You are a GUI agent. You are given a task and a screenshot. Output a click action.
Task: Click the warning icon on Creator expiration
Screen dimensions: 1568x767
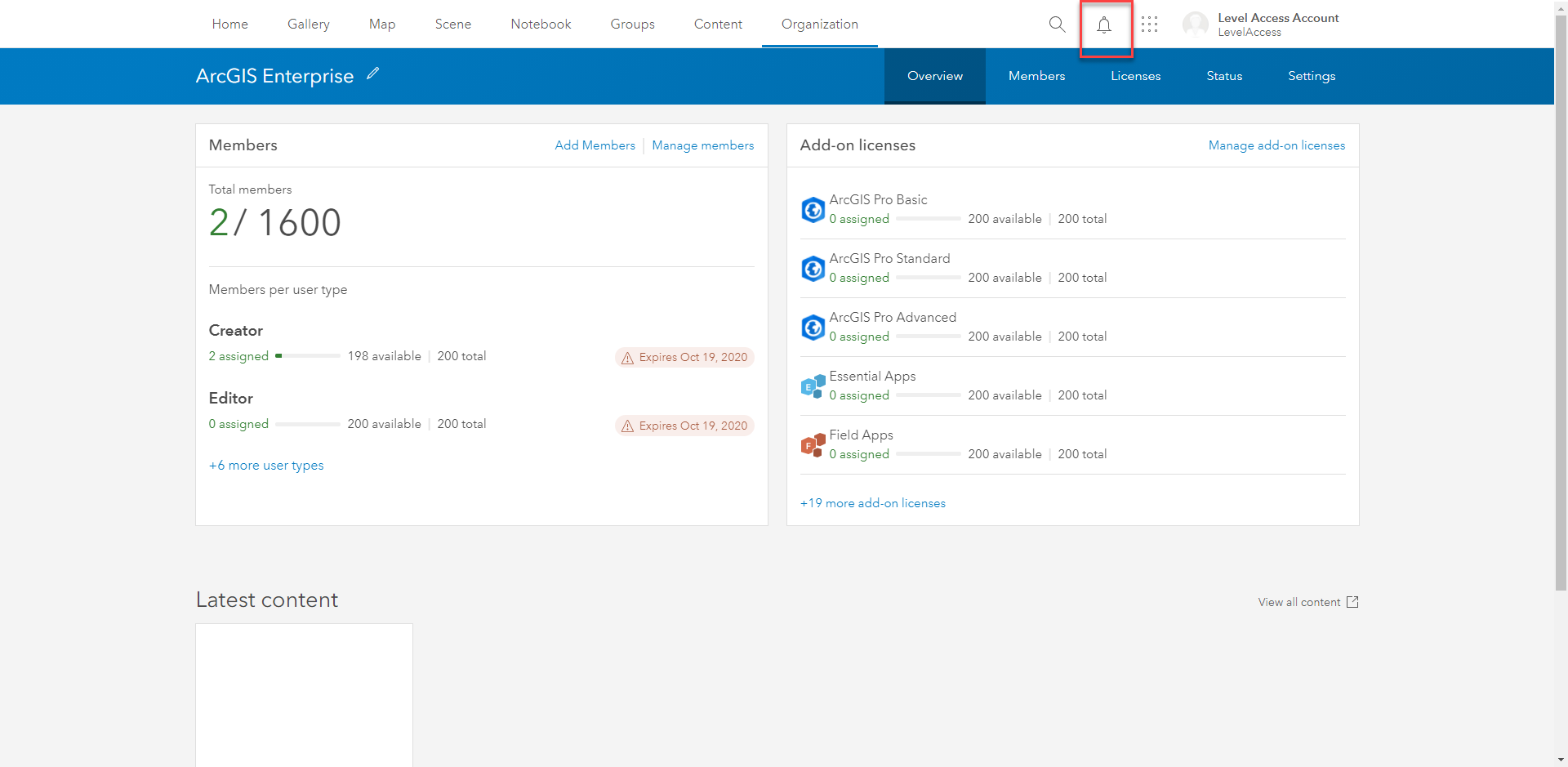(x=627, y=358)
